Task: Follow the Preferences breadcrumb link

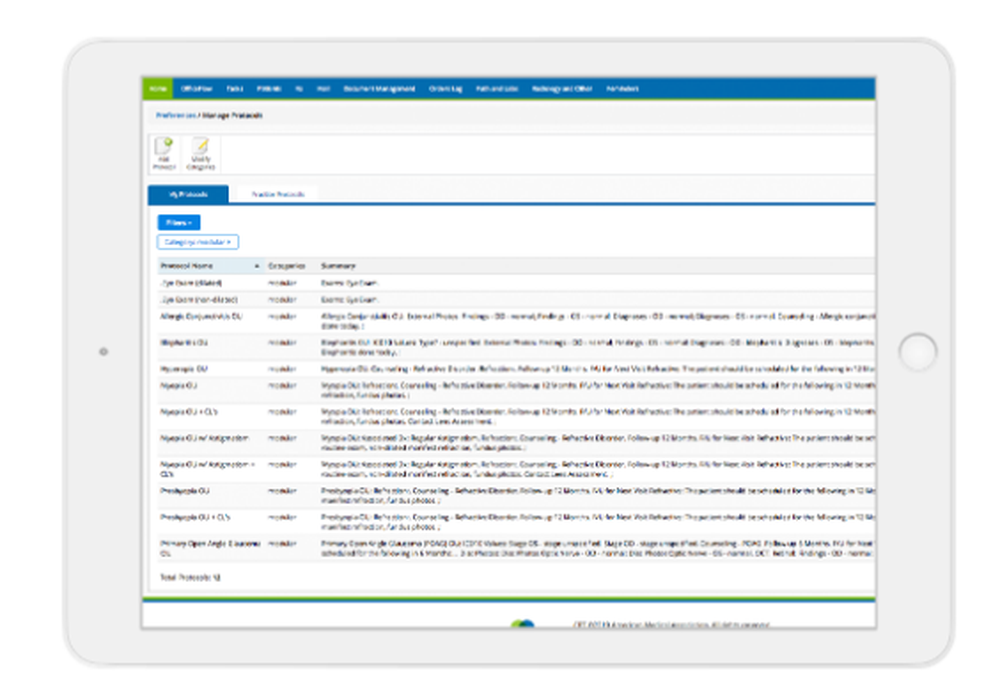Action: (176, 115)
